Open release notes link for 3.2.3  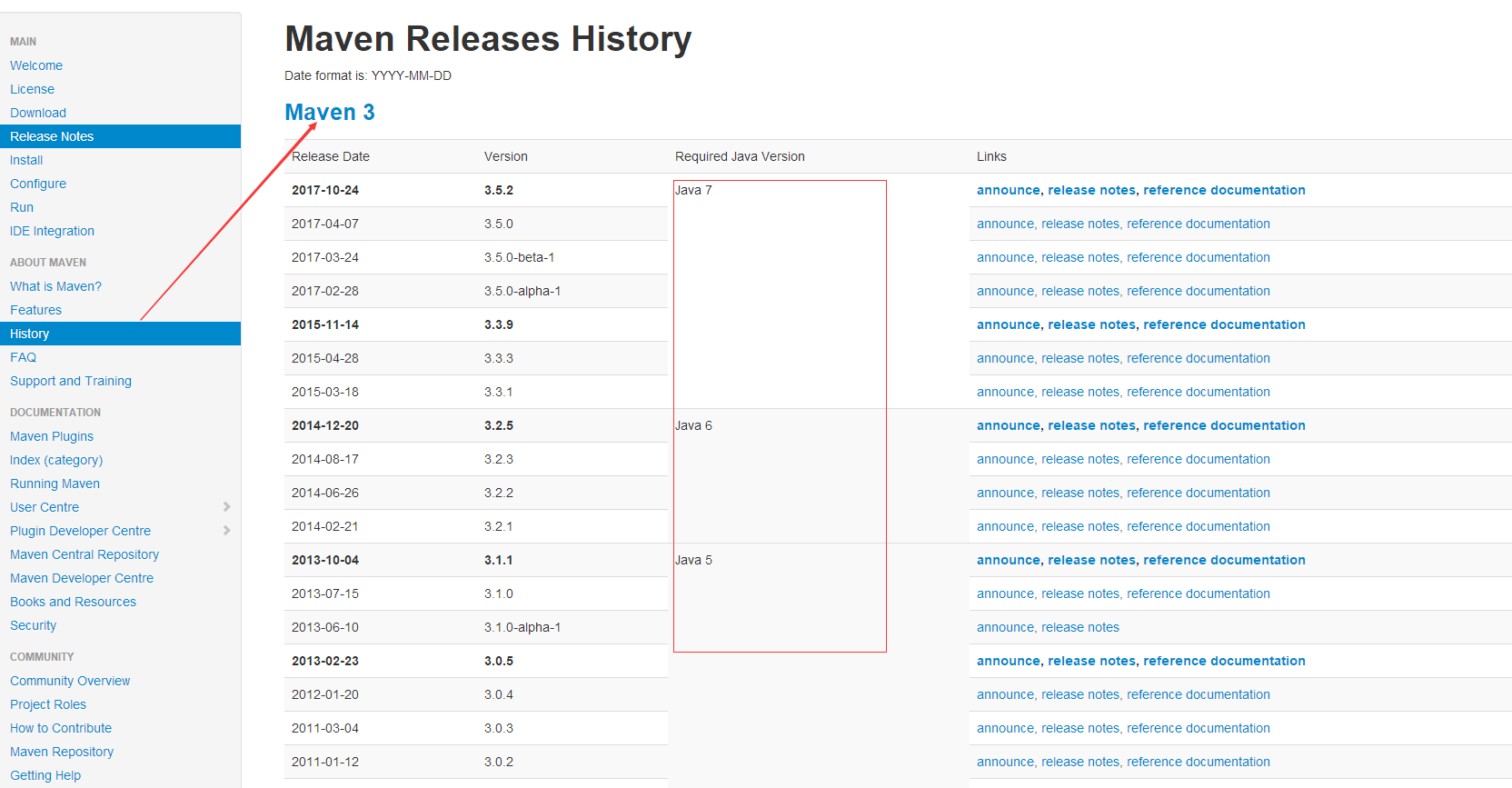(1080, 459)
